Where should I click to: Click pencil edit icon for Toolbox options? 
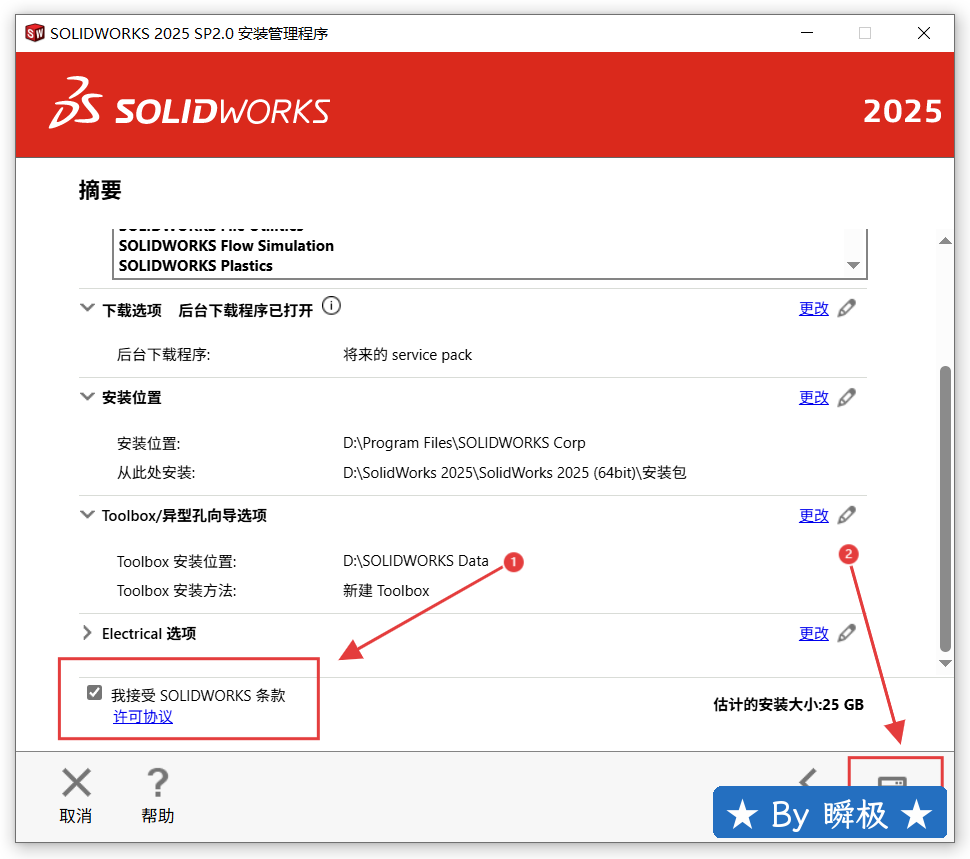tap(847, 515)
